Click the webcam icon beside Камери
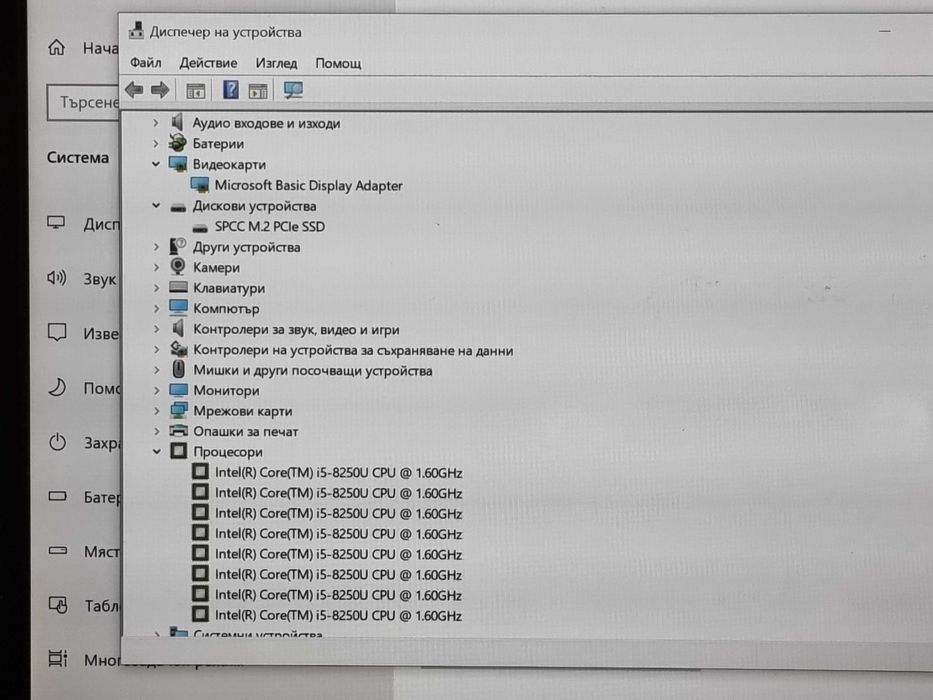Viewport: 933px width, 700px height. point(178,267)
